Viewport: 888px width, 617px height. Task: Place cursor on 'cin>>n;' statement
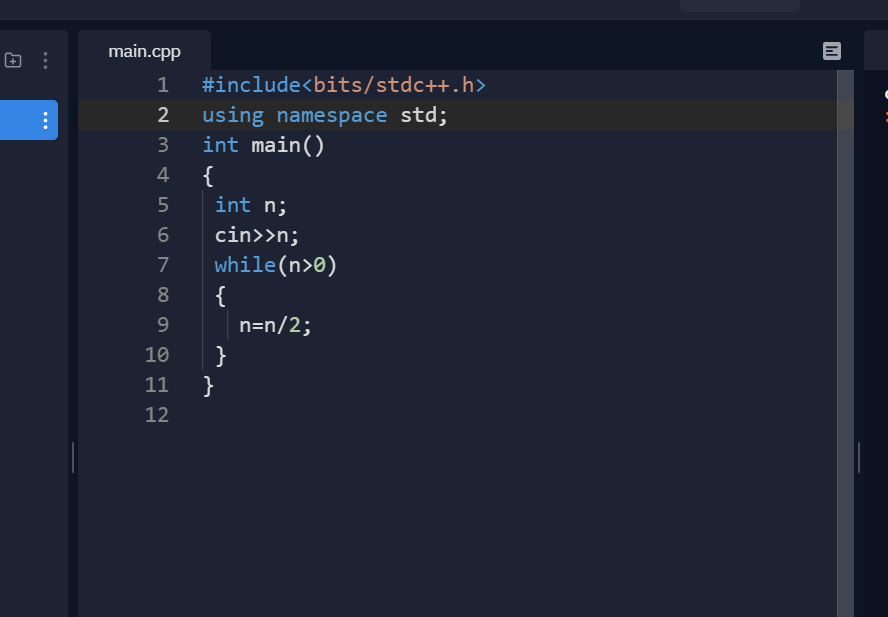(257, 235)
